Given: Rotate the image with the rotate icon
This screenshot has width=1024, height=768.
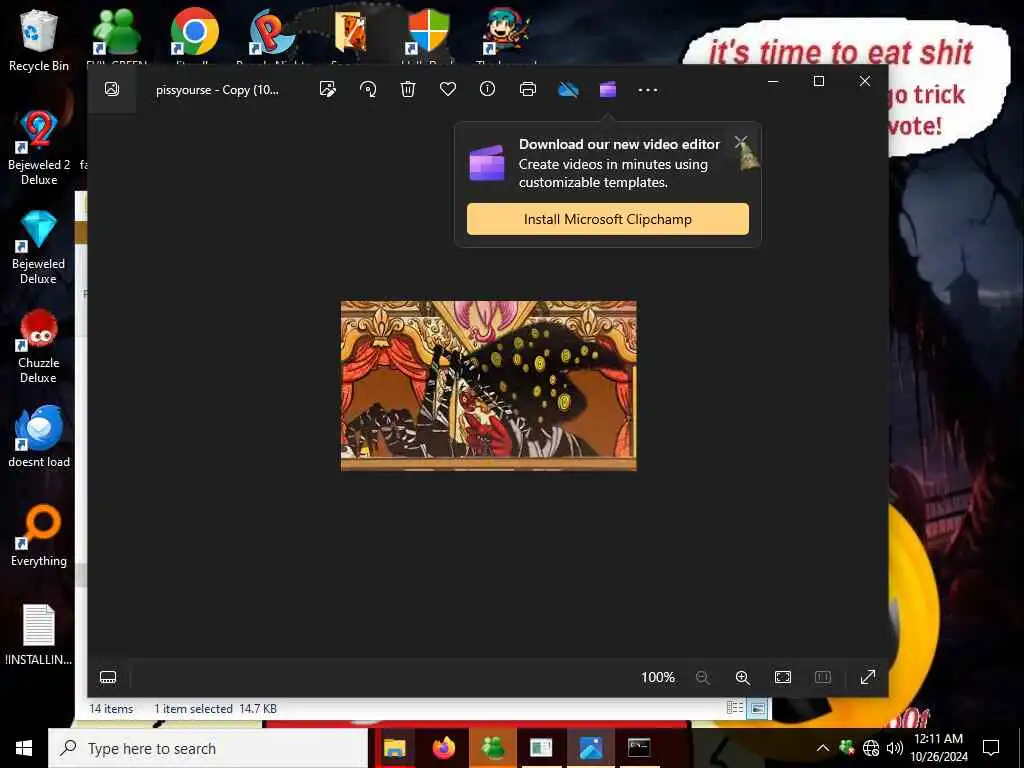Looking at the screenshot, I should click(368, 89).
